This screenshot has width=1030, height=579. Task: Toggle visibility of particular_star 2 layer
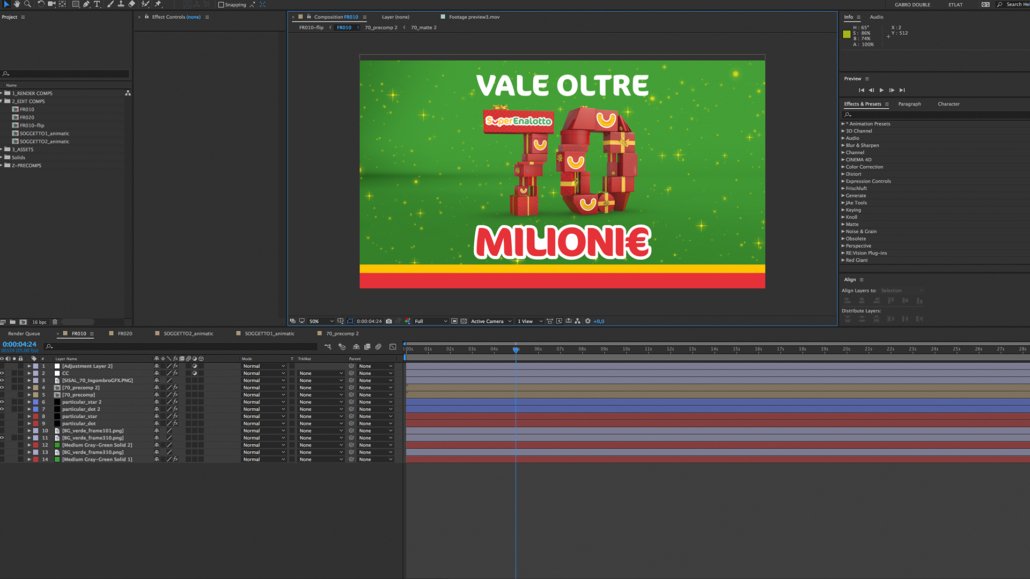pos(2,402)
